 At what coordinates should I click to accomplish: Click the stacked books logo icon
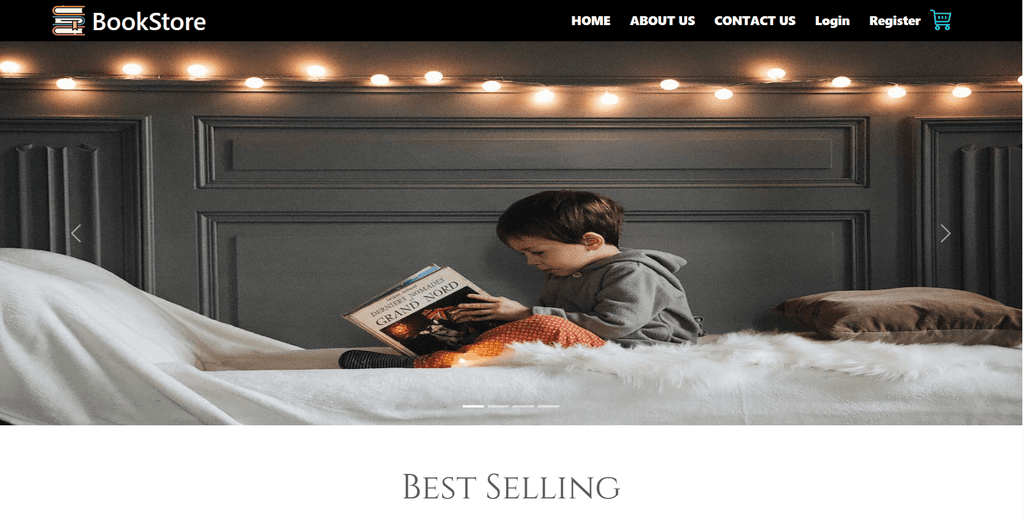[x=69, y=20]
